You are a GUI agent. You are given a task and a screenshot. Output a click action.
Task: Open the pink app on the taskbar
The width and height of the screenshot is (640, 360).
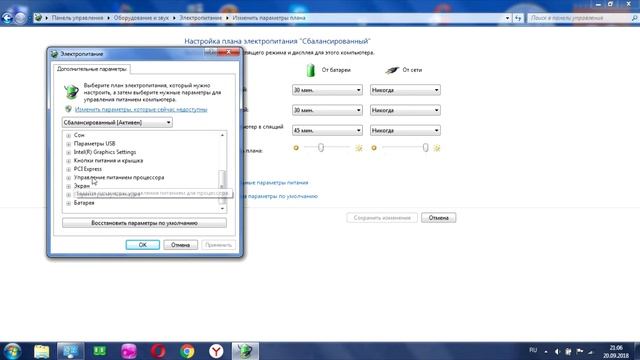click(129, 351)
